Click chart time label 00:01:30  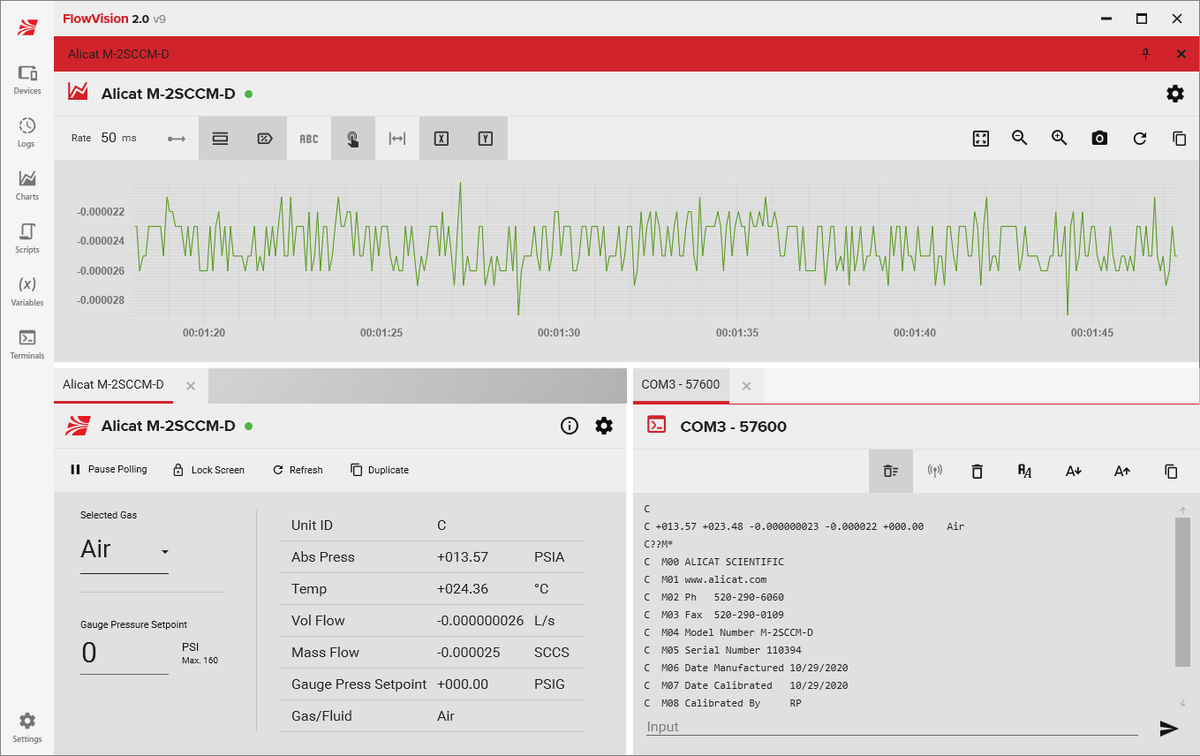click(558, 333)
